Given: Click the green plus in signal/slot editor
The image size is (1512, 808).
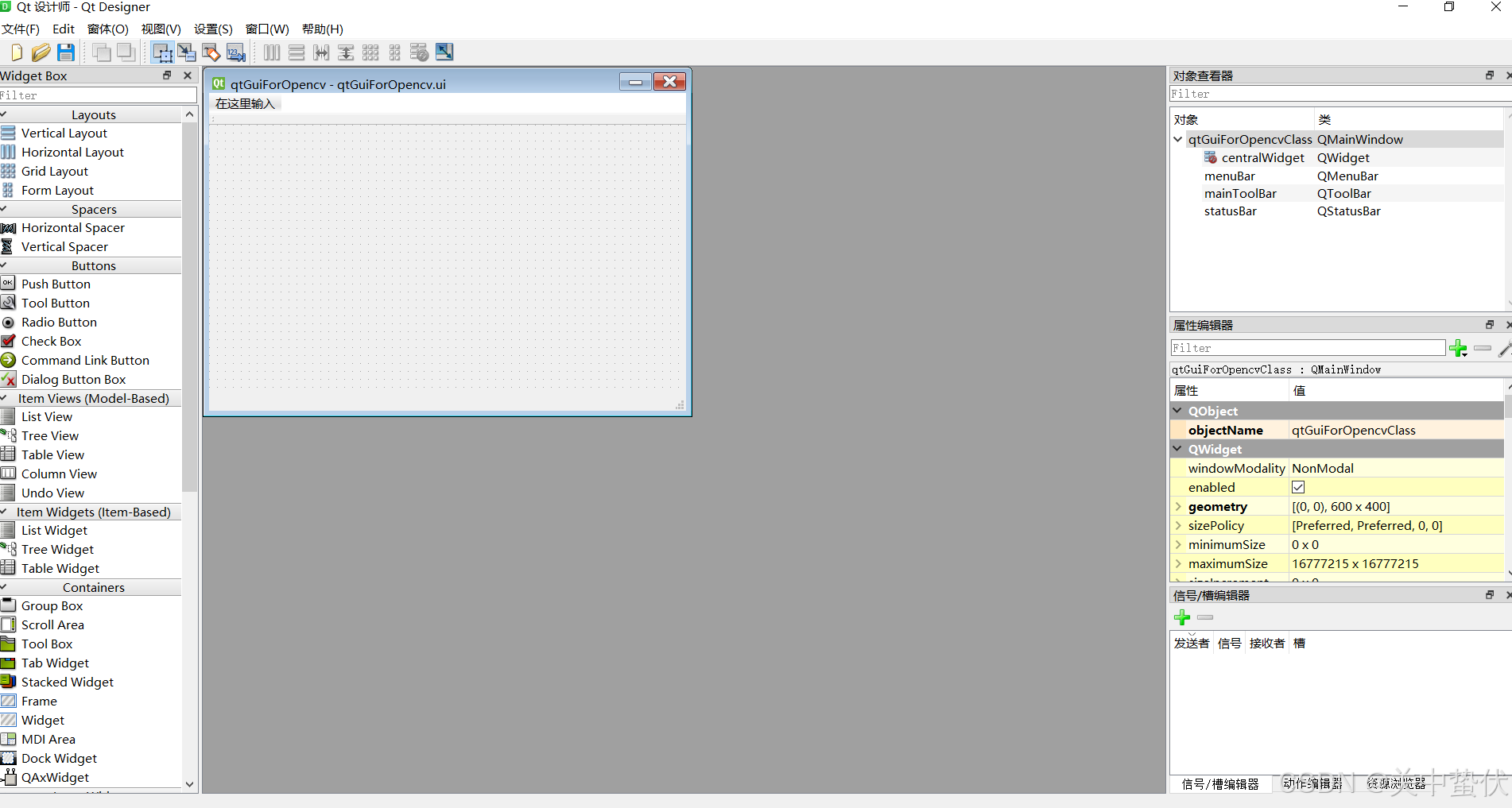Looking at the screenshot, I should (x=1182, y=617).
